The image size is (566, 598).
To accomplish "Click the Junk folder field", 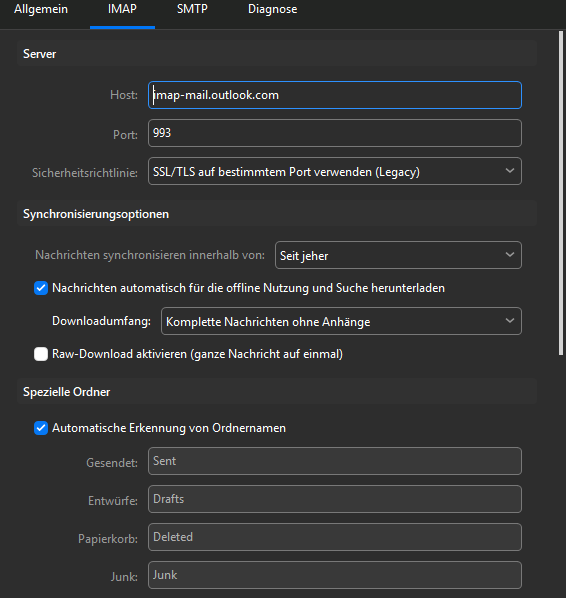I will pyautogui.click(x=334, y=575).
